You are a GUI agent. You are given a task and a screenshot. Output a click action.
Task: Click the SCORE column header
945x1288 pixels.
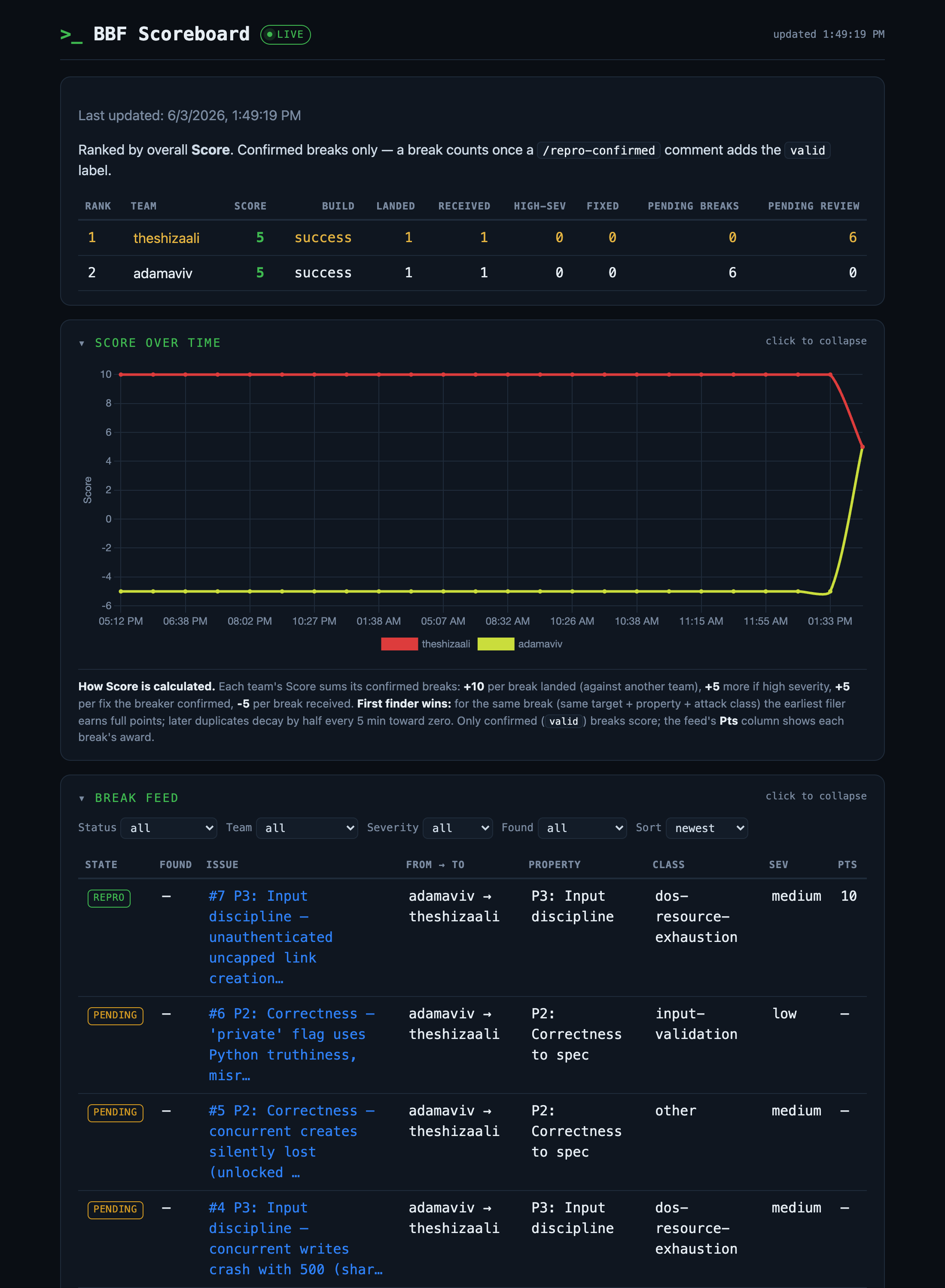click(250, 206)
